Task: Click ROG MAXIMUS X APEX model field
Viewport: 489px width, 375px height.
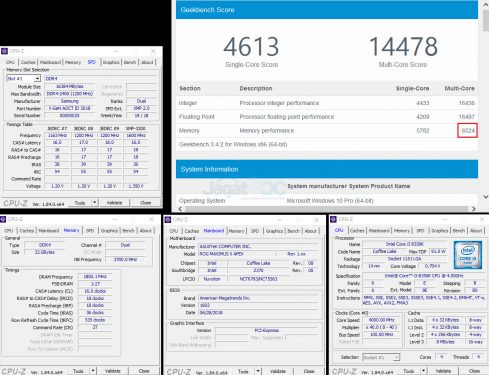Action: tap(236, 254)
